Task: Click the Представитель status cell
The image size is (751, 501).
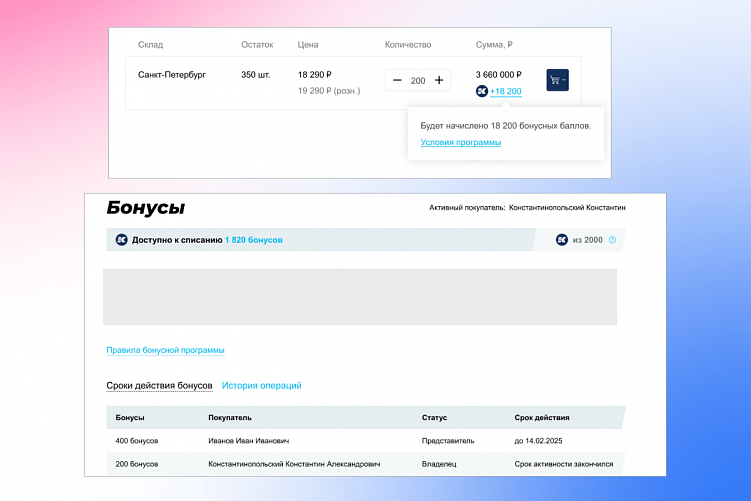Action: point(448,441)
